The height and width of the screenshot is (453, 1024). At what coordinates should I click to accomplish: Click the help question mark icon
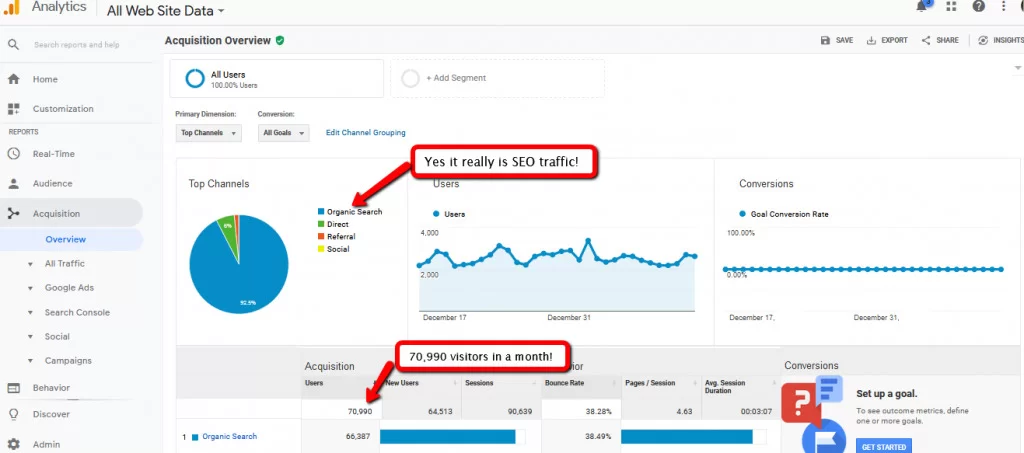click(x=978, y=7)
